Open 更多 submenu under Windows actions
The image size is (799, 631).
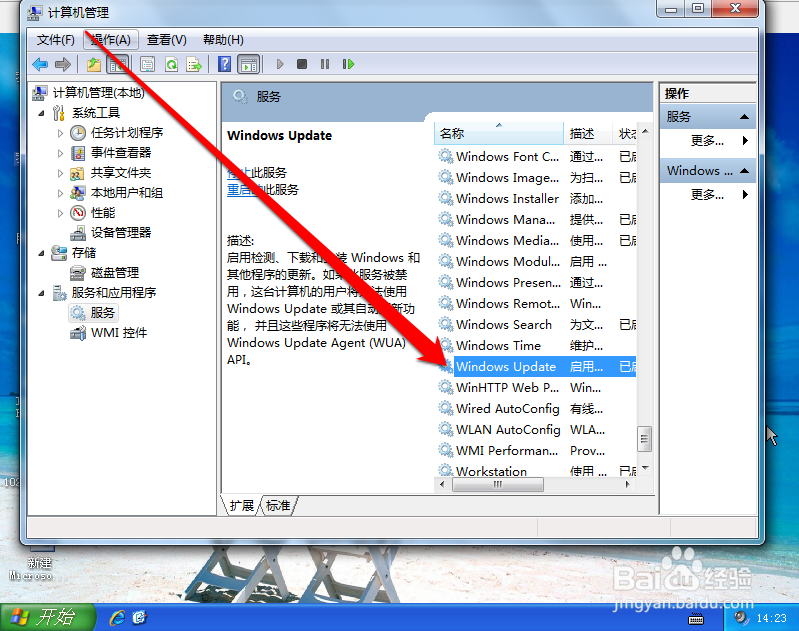(707, 195)
